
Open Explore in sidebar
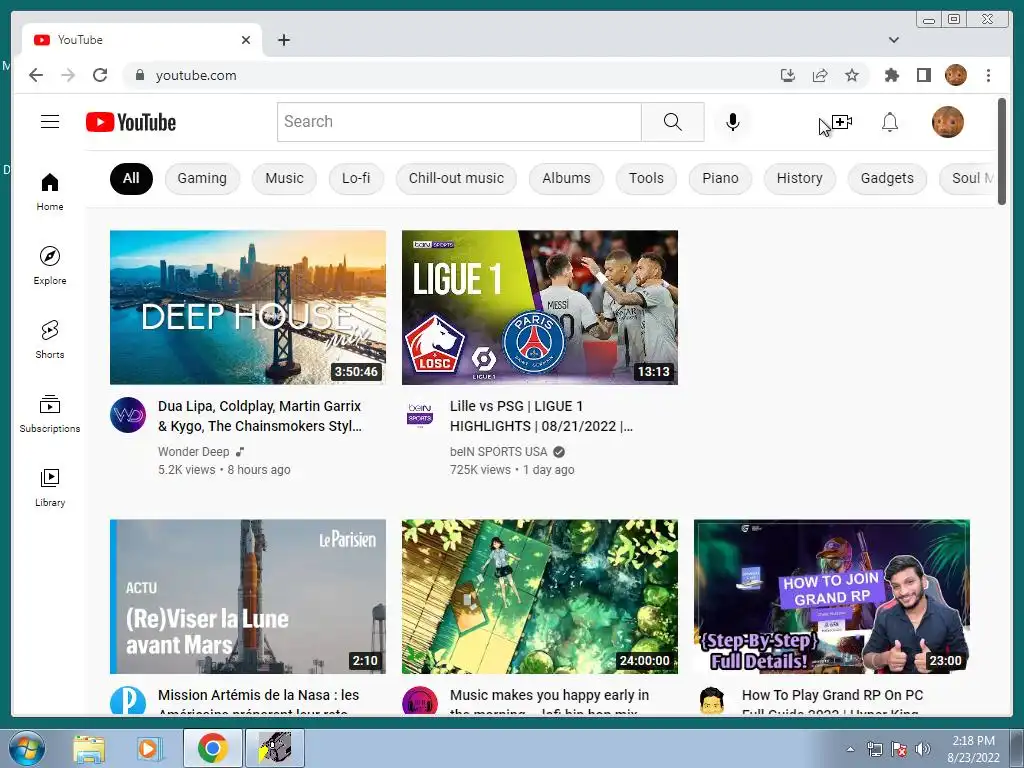50,266
